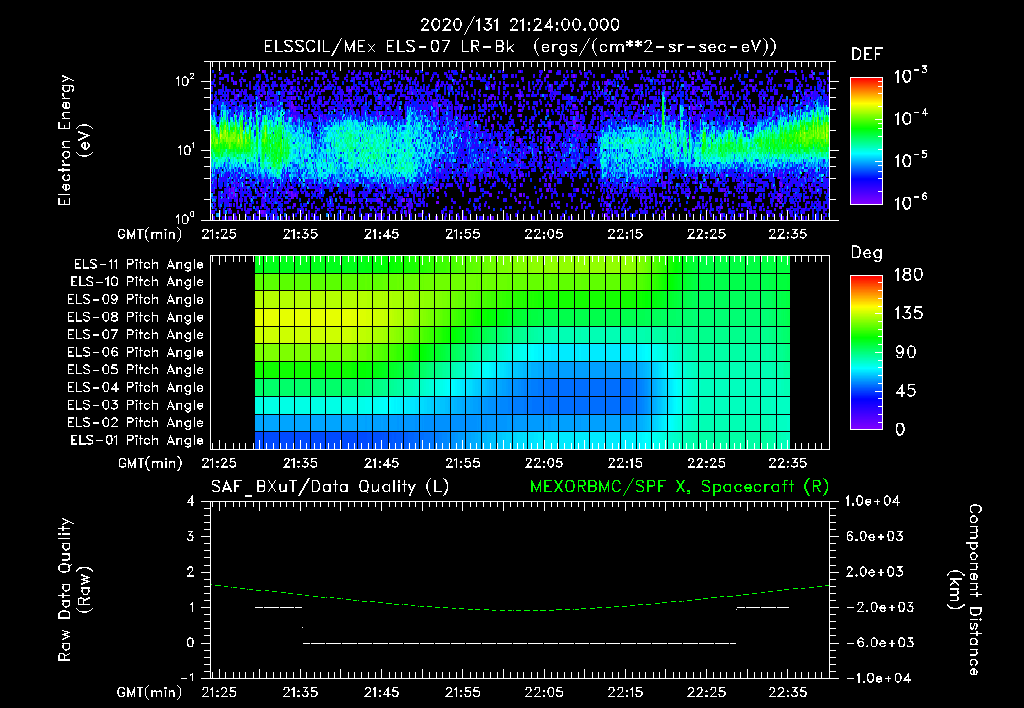Click the SAF_BXuT/Data Quality (L) label
This screenshot has height=708, width=1024.
330,487
